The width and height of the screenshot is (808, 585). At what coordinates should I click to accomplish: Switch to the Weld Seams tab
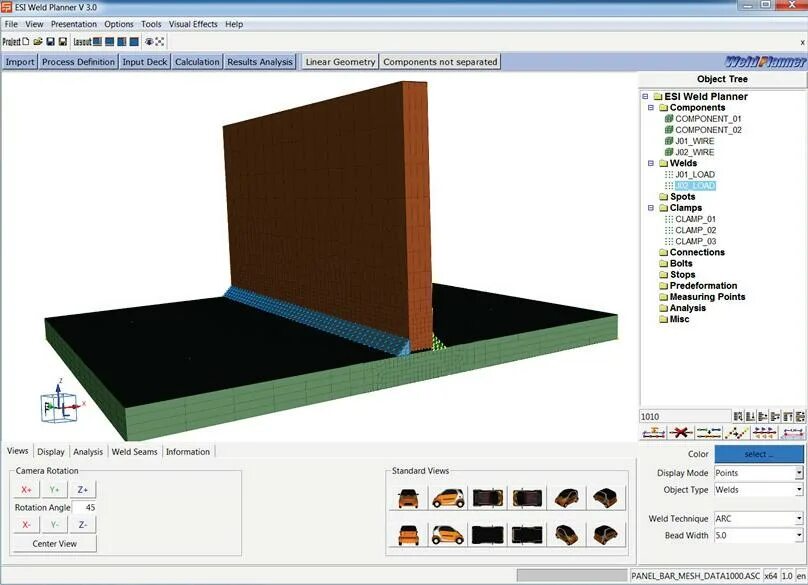point(134,452)
